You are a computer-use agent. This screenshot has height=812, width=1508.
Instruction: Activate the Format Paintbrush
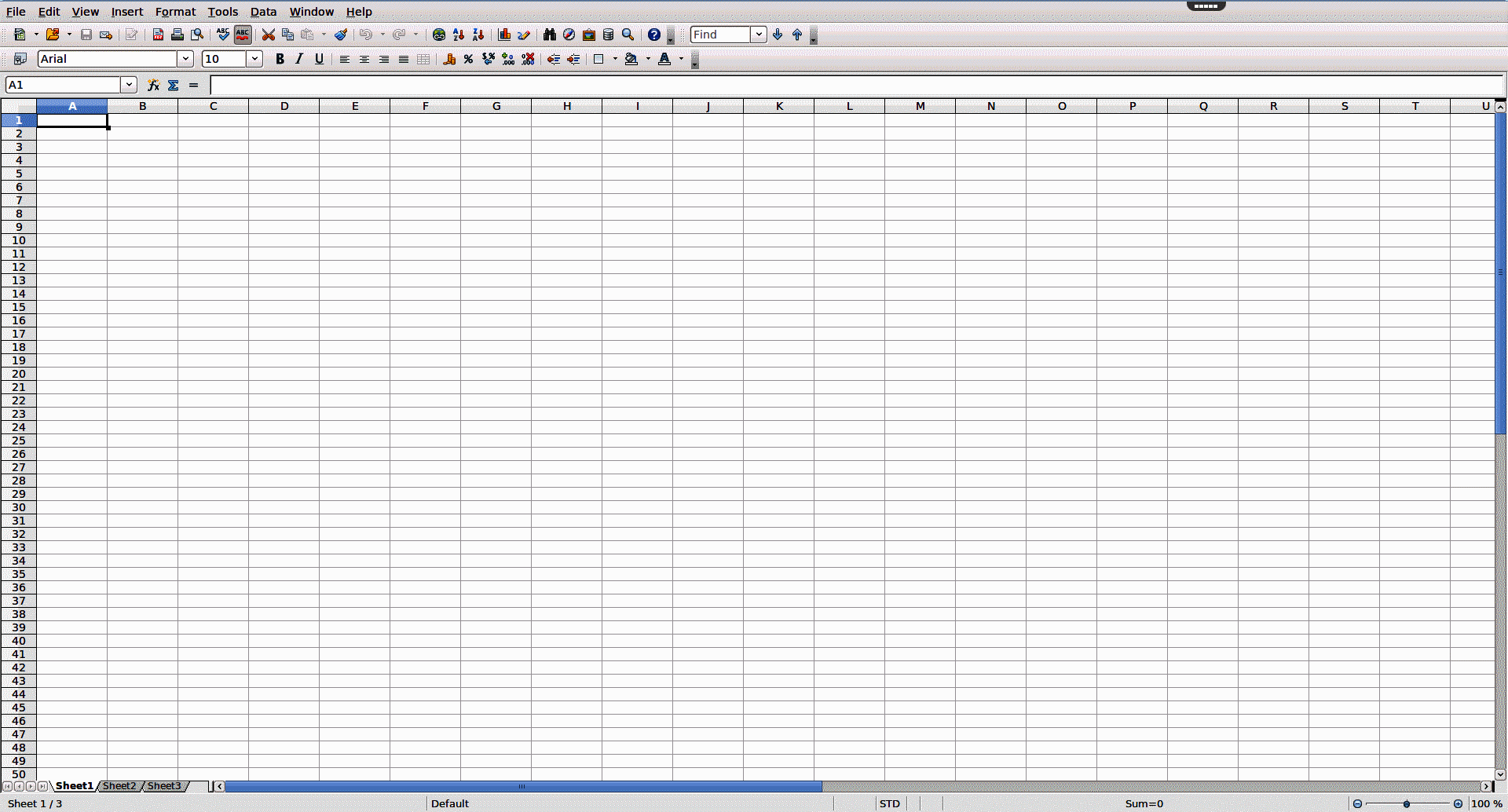click(x=340, y=35)
